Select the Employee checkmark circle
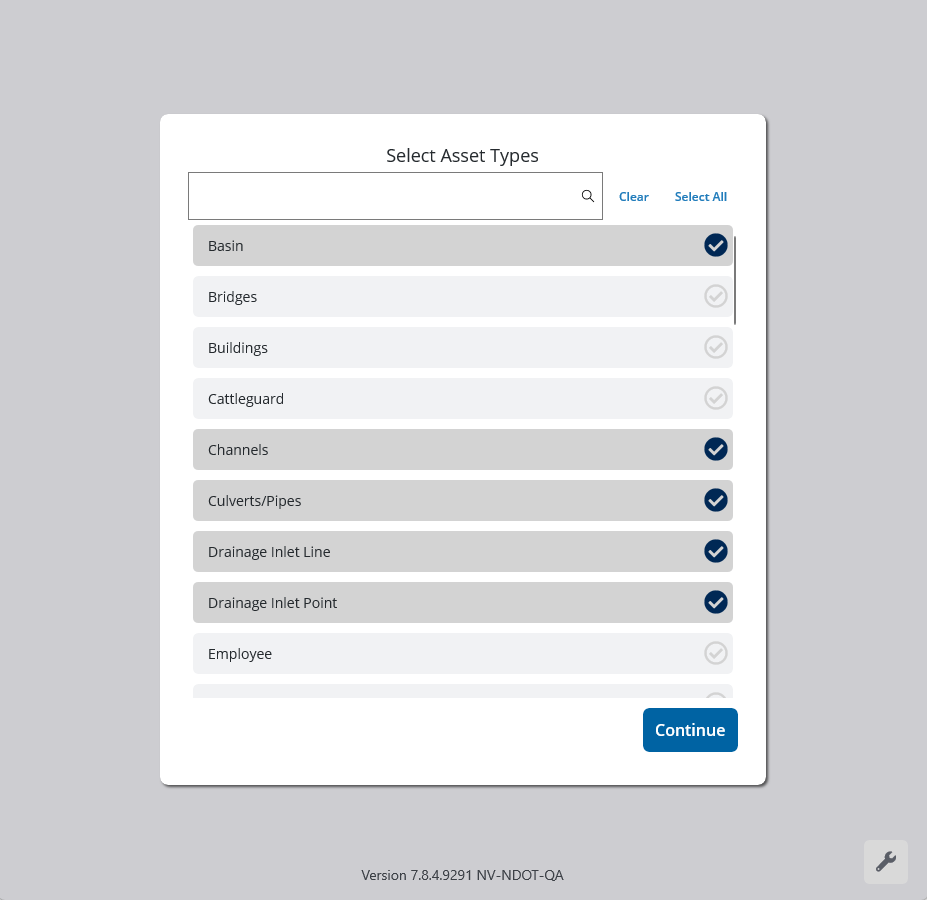 point(715,653)
